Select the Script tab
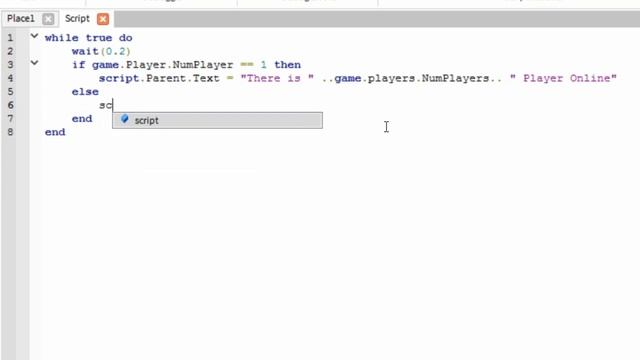640x360 pixels. (77, 19)
